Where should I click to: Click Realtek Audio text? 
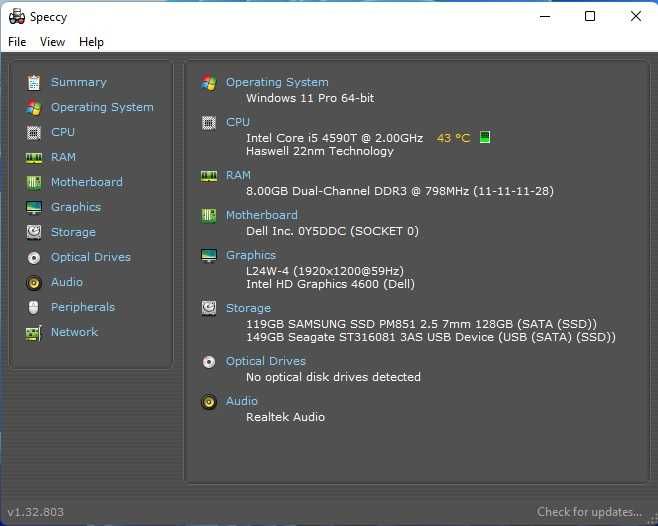pyautogui.click(x=285, y=417)
